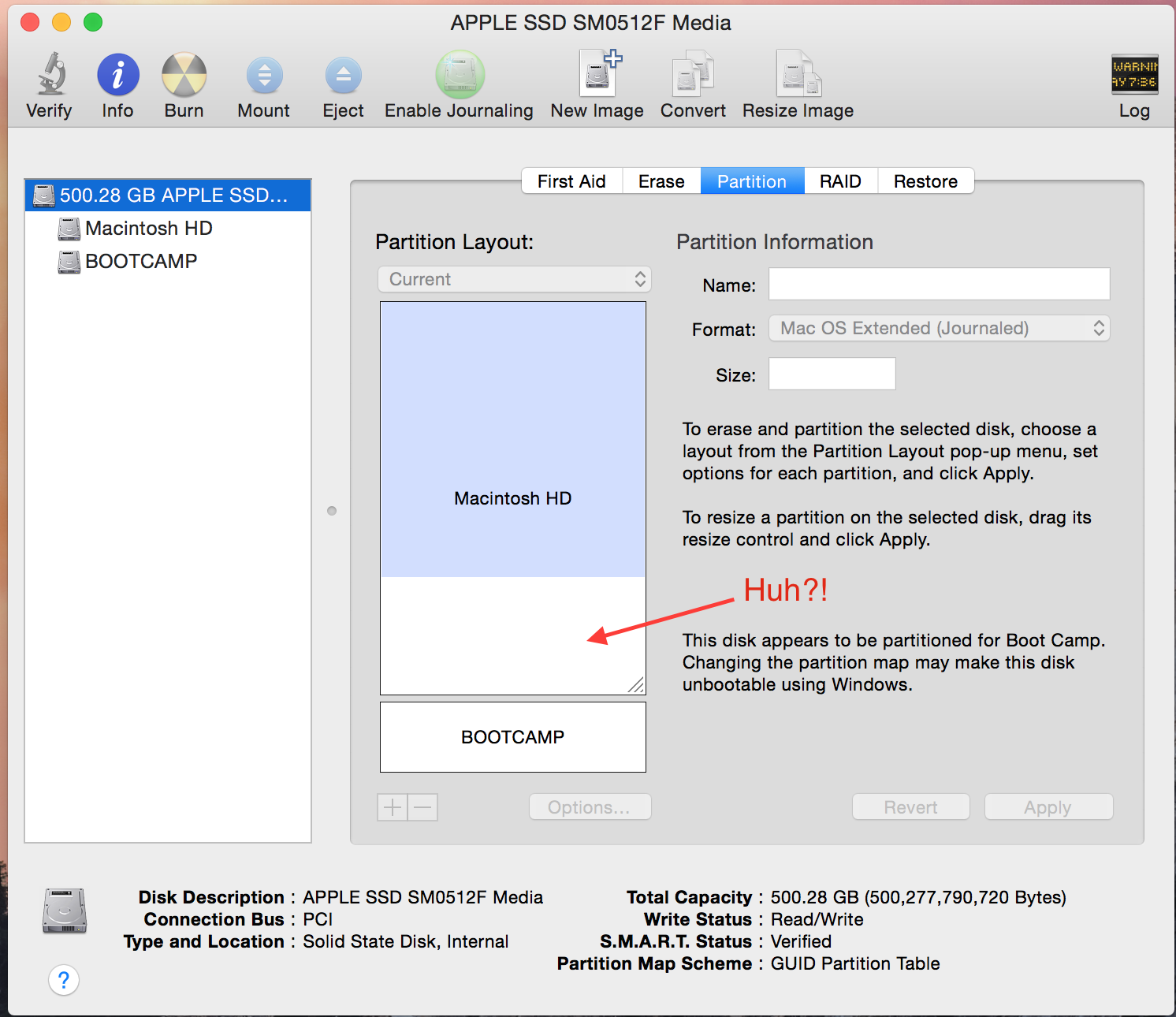Create a New Image from toolbar
The width and height of the screenshot is (1176, 1017).
(x=599, y=73)
